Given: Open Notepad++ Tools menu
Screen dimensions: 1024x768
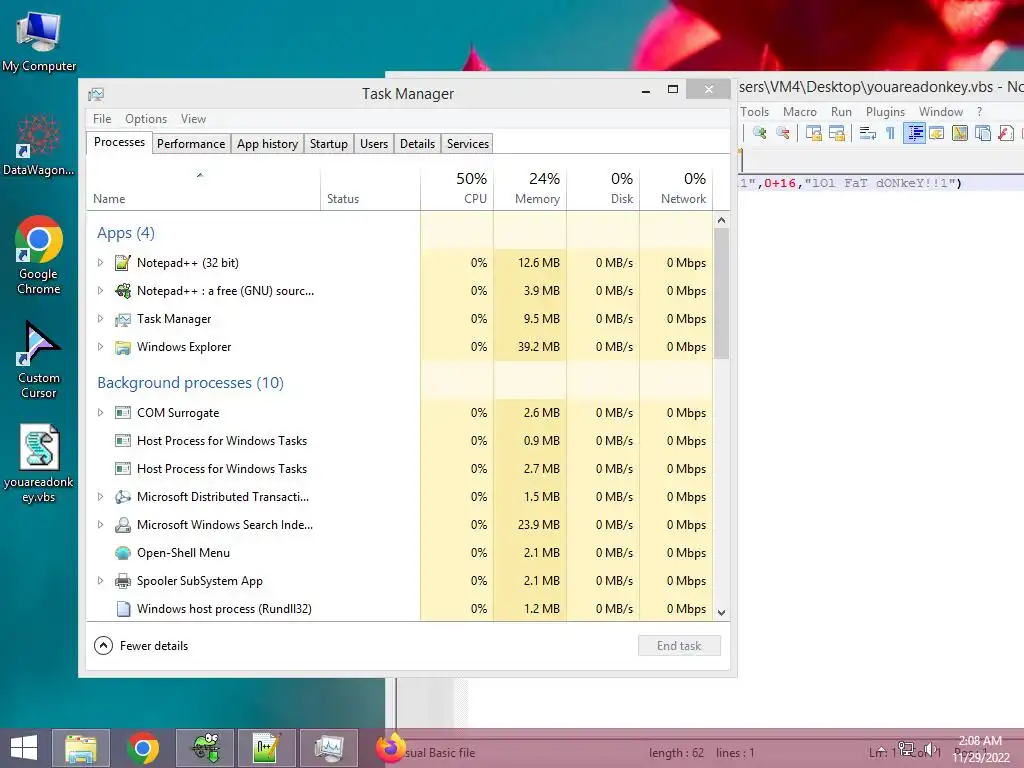Looking at the screenshot, I should [755, 112].
